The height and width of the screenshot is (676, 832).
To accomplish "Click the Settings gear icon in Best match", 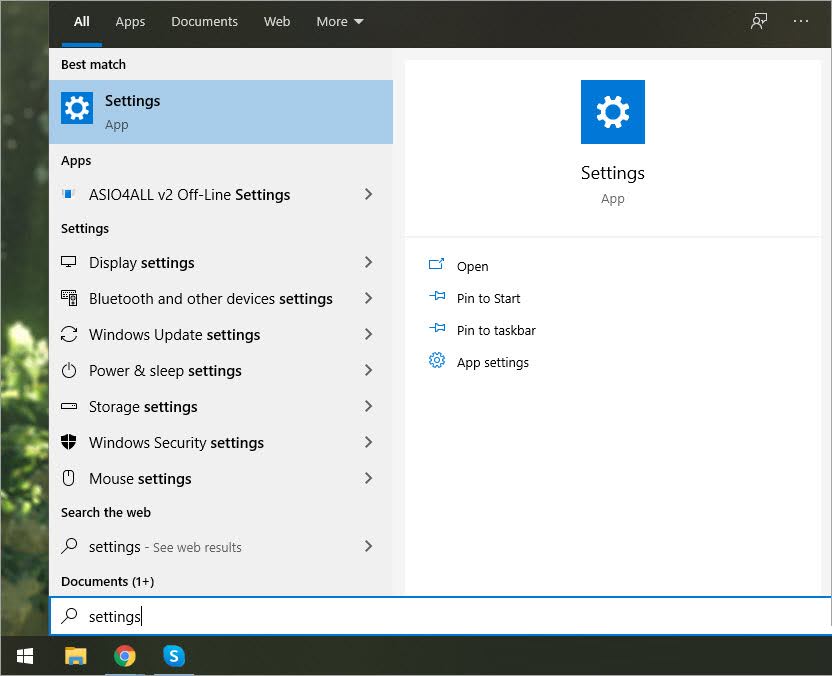I will (x=77, y=108).
